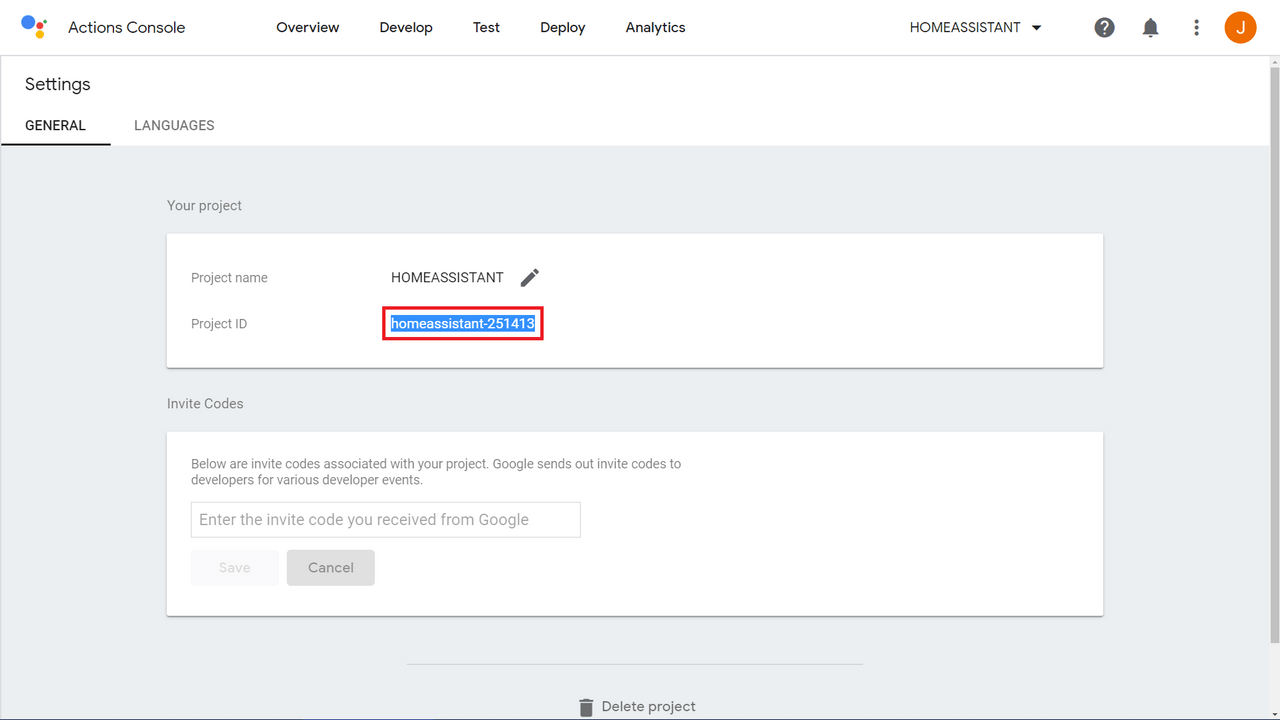Click the trash can delete icon
The image size is (1280, 720).
tap(586, 707)
